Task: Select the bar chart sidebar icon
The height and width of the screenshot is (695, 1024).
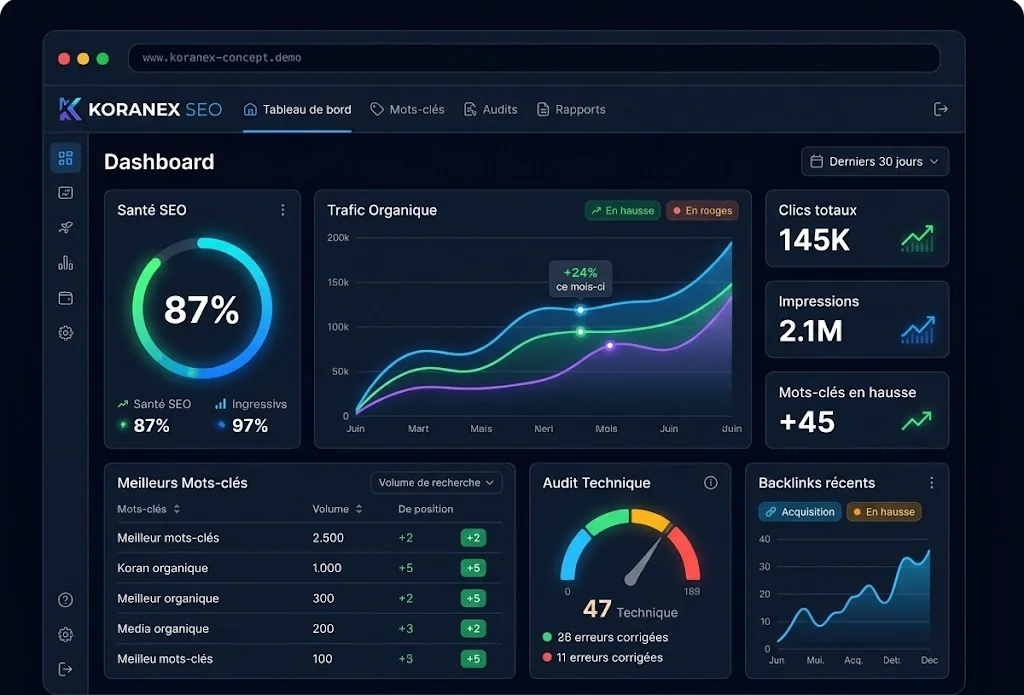Action: coord(65,263)
